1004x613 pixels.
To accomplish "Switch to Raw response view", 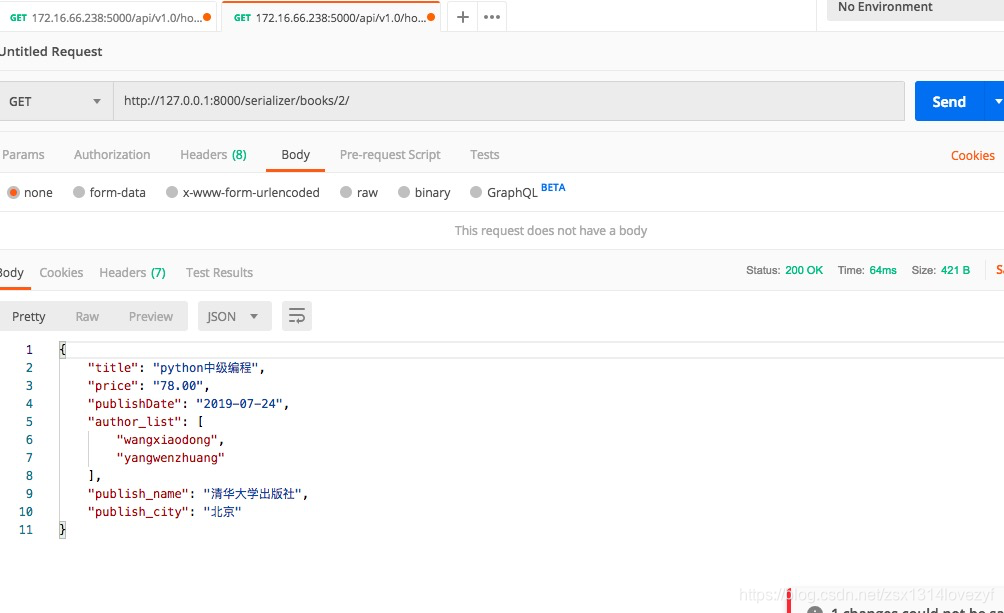I will click(x=87, y=316).
